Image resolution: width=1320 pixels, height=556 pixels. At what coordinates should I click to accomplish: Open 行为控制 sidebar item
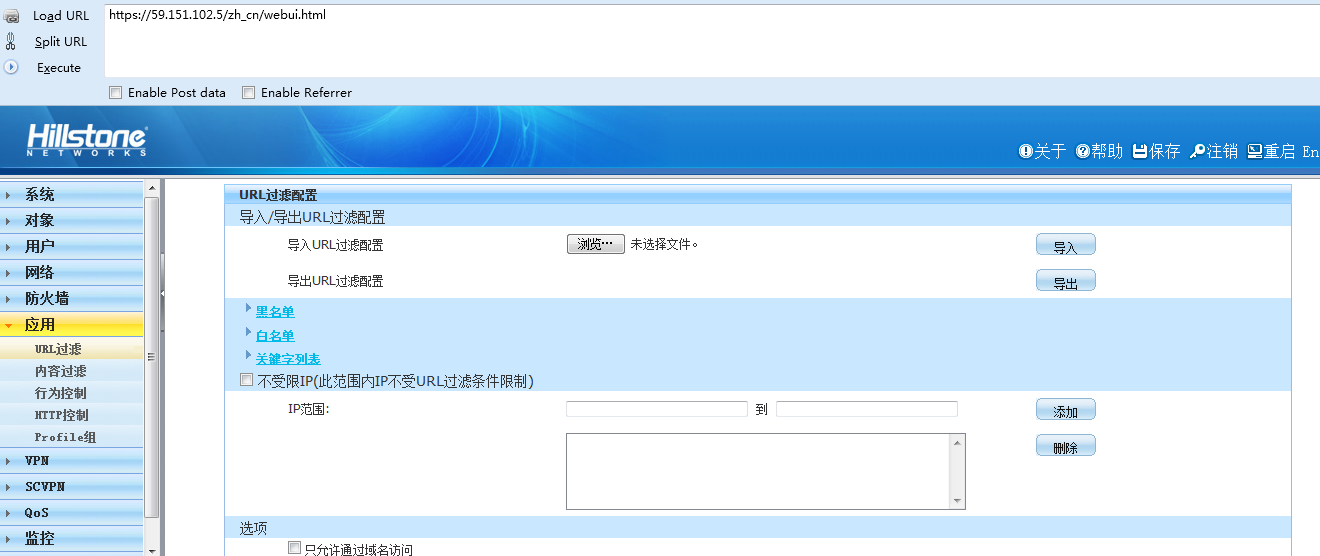click(x=72, y=393)
